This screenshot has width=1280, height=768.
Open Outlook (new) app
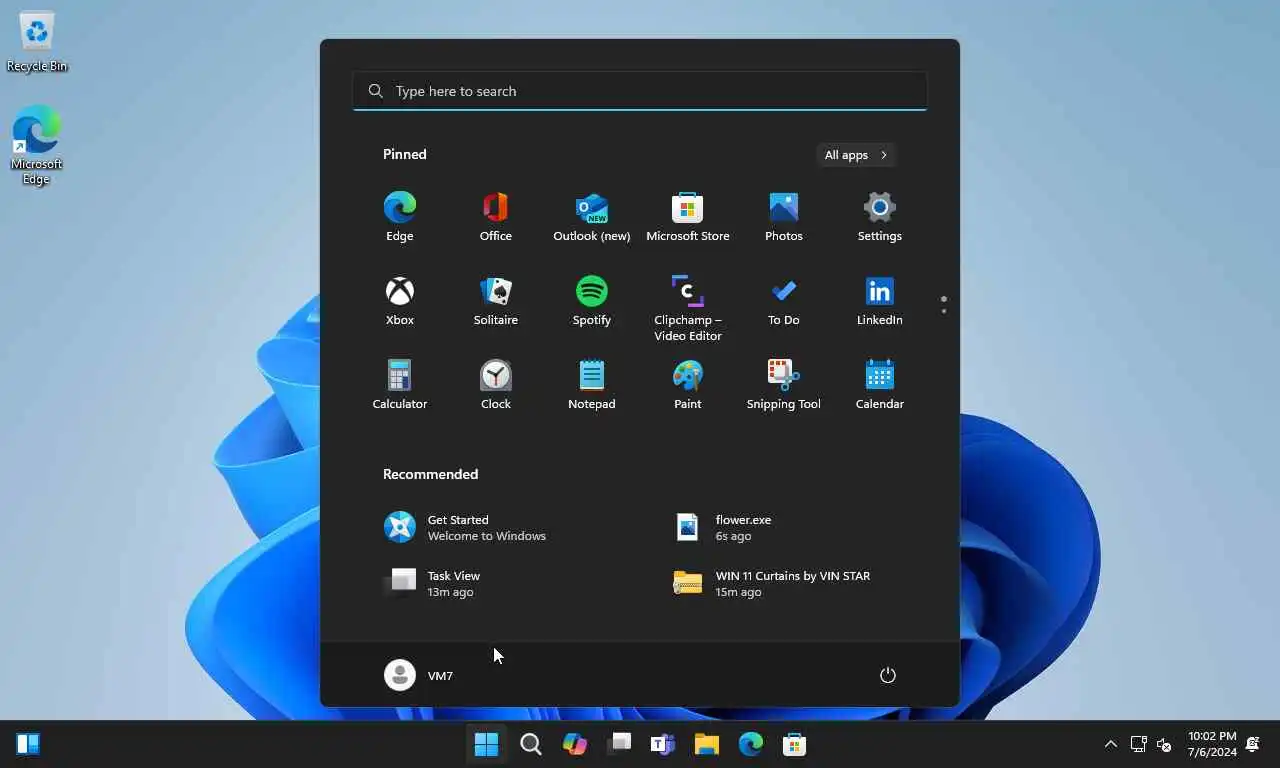click(x=591, y=217)
